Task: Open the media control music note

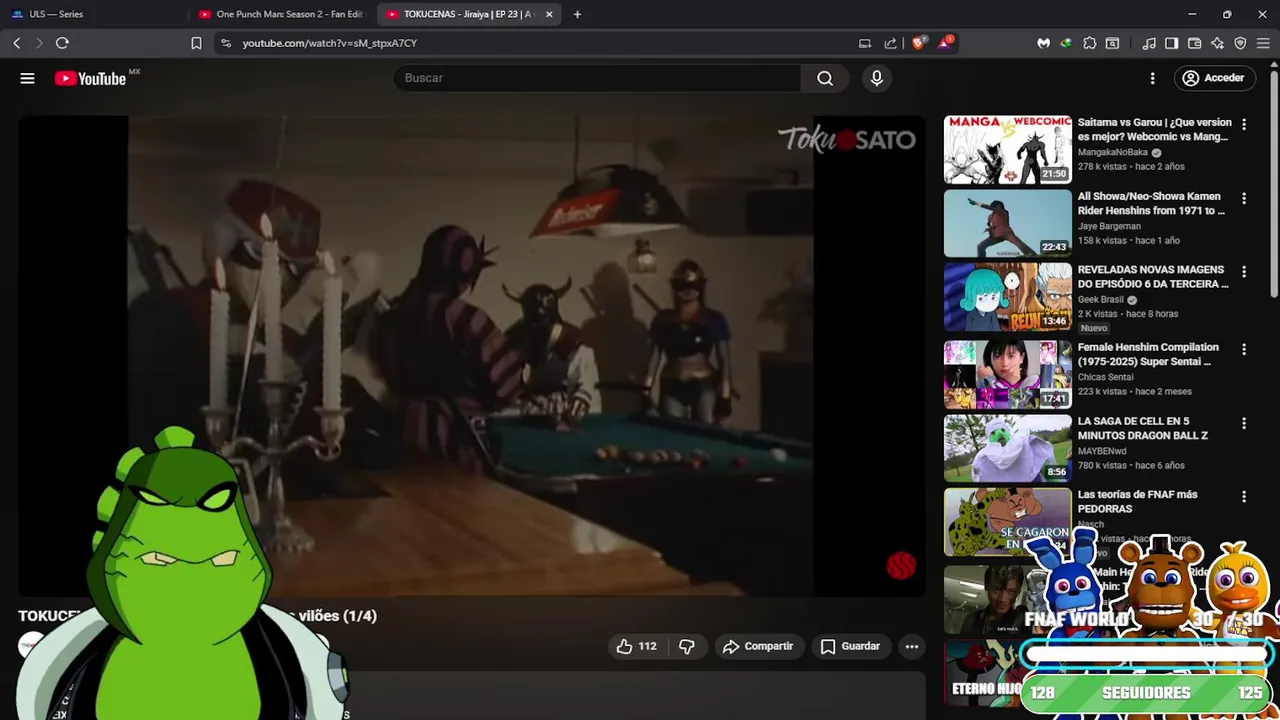Action: (1149, 43)
